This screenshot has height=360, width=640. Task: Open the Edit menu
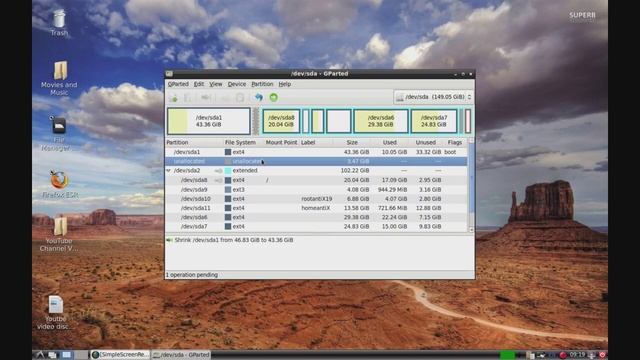coord(199,84)
